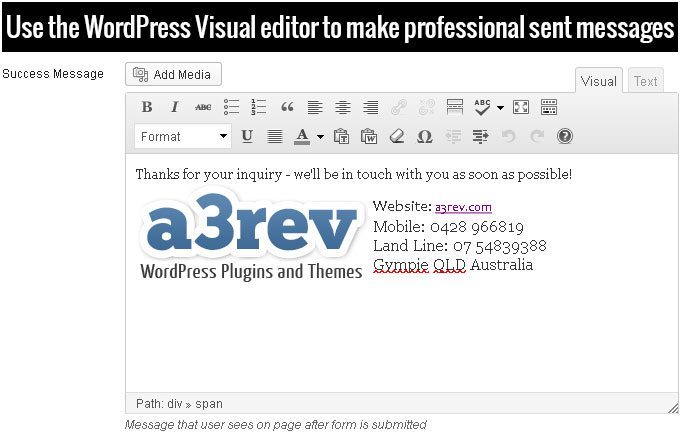Toggle the kitchen sink toolbar

point(549,107)
